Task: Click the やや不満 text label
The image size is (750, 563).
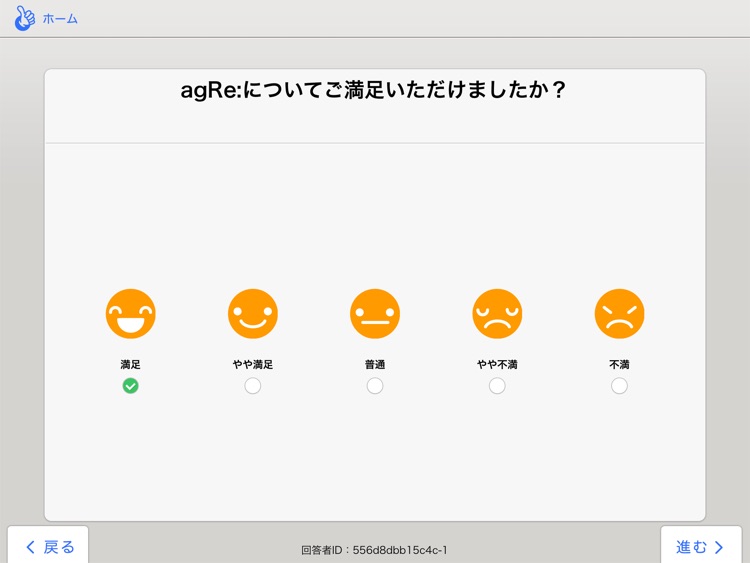Action: 497,365
